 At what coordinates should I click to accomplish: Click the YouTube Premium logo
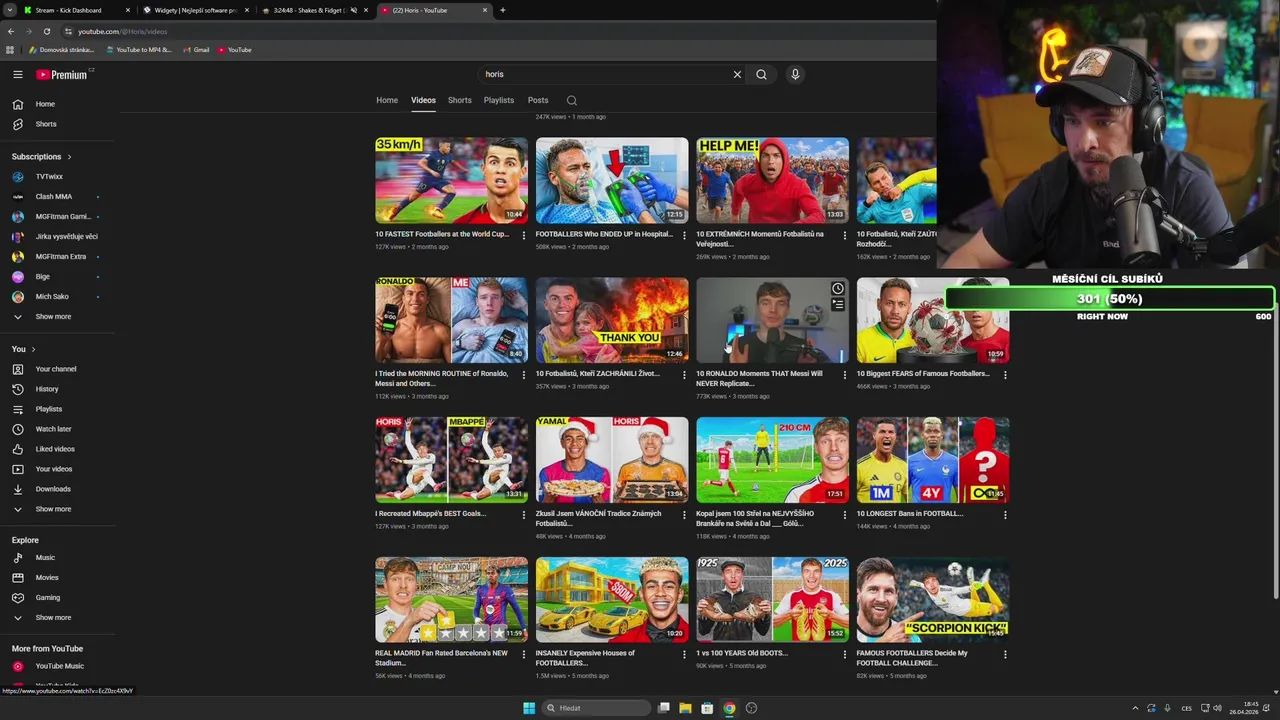pyautogui.click(x=62, y=74)
